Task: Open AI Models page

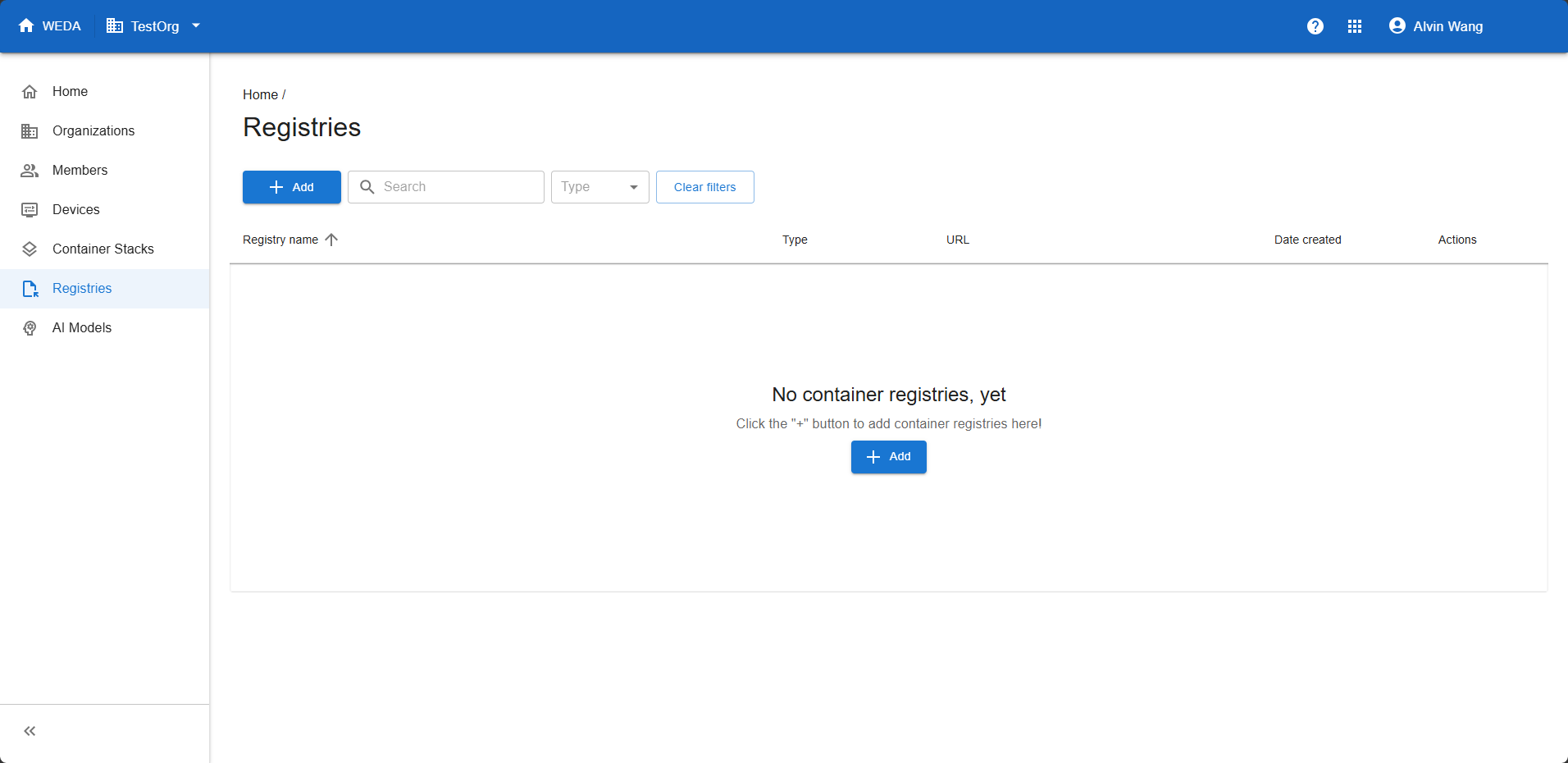Action: click(105, 328)
